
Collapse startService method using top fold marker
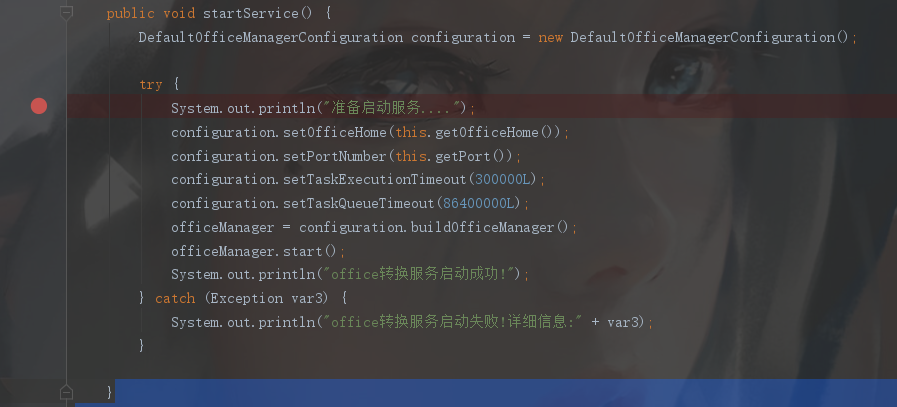(66, 13)
